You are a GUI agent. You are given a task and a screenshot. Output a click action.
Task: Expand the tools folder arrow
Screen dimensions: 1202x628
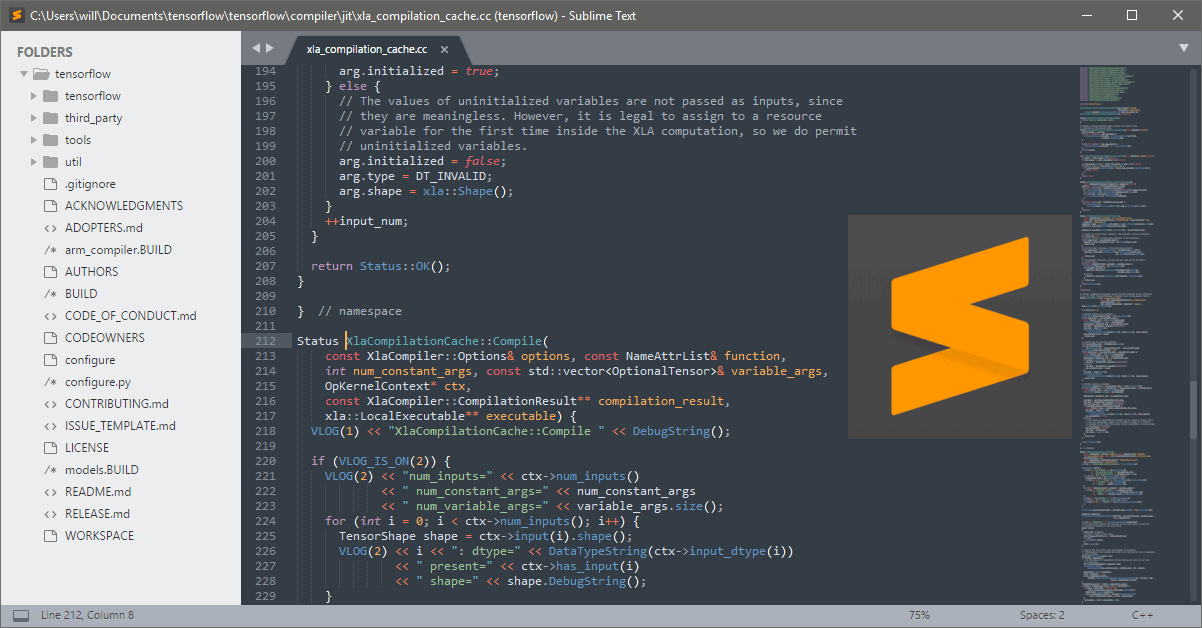point(34,140)
